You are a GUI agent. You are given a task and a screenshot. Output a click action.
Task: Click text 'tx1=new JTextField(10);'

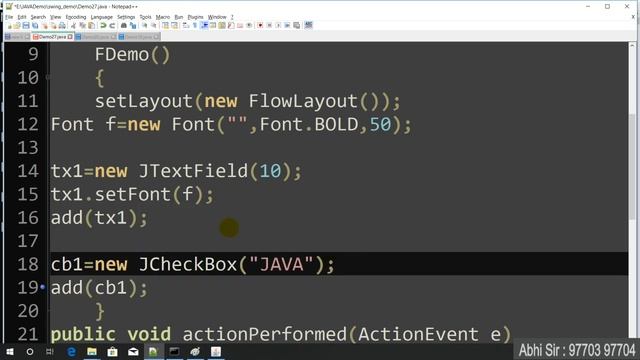(176, 171)
